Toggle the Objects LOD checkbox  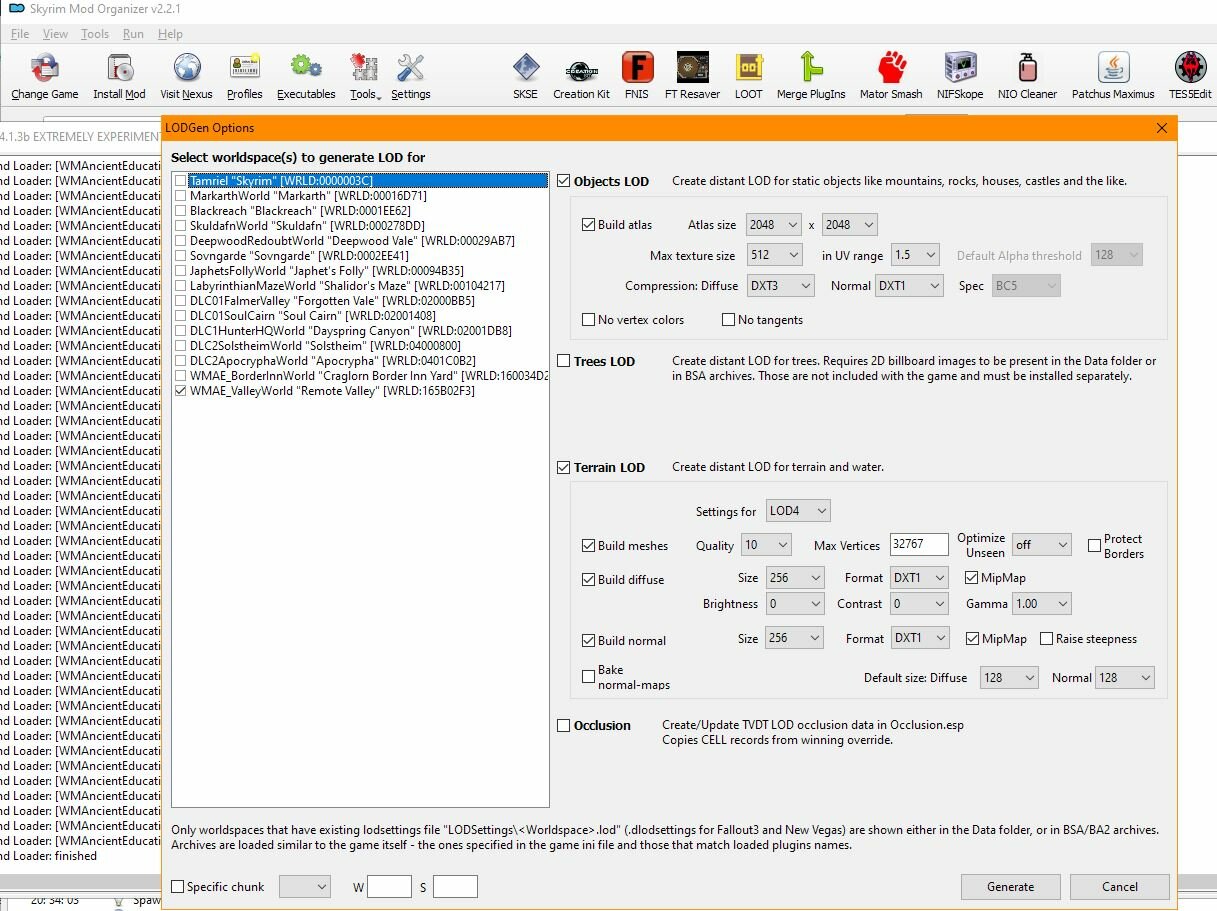564,181
